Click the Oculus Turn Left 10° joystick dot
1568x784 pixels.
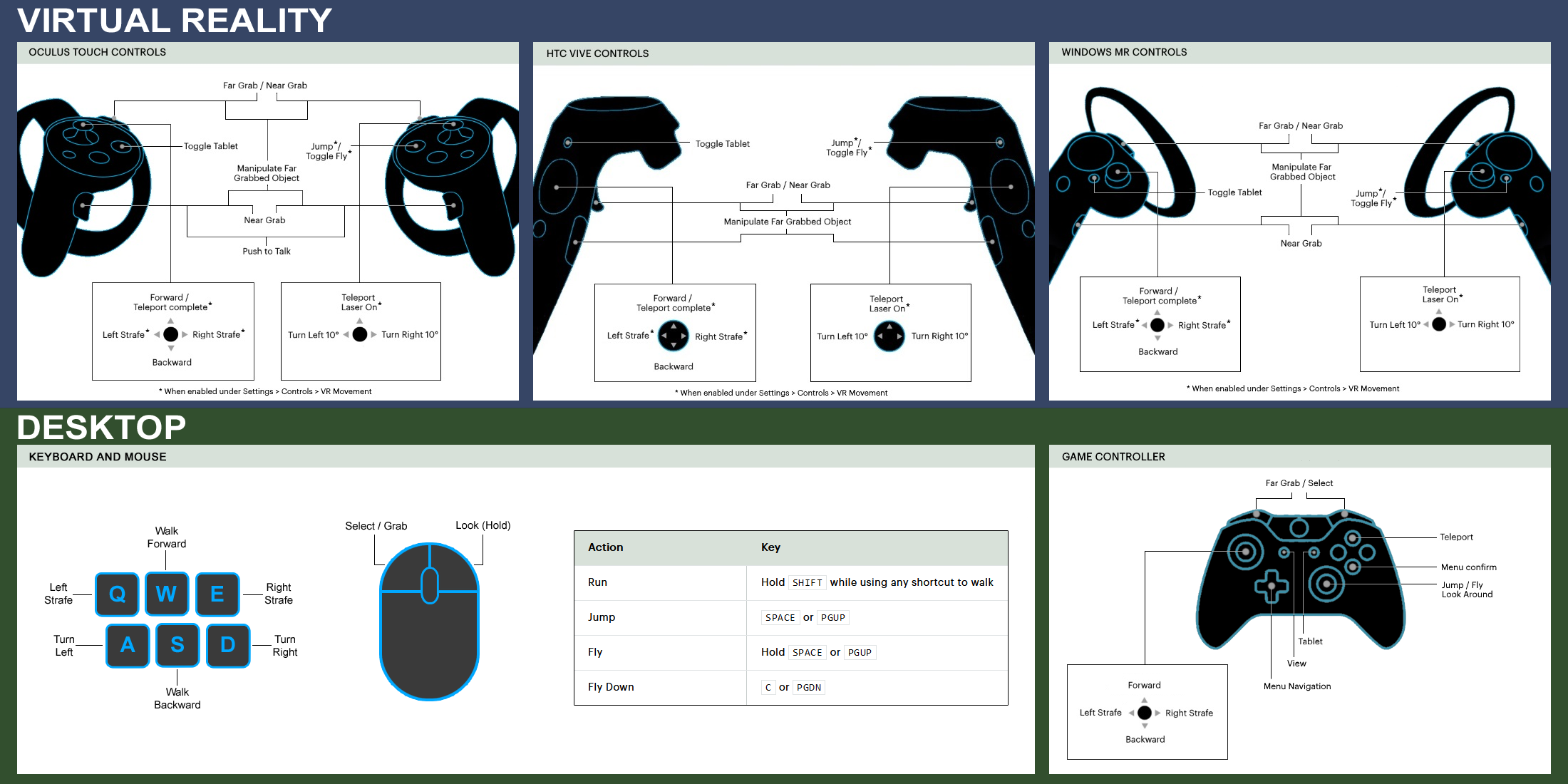tap(360, 334)
